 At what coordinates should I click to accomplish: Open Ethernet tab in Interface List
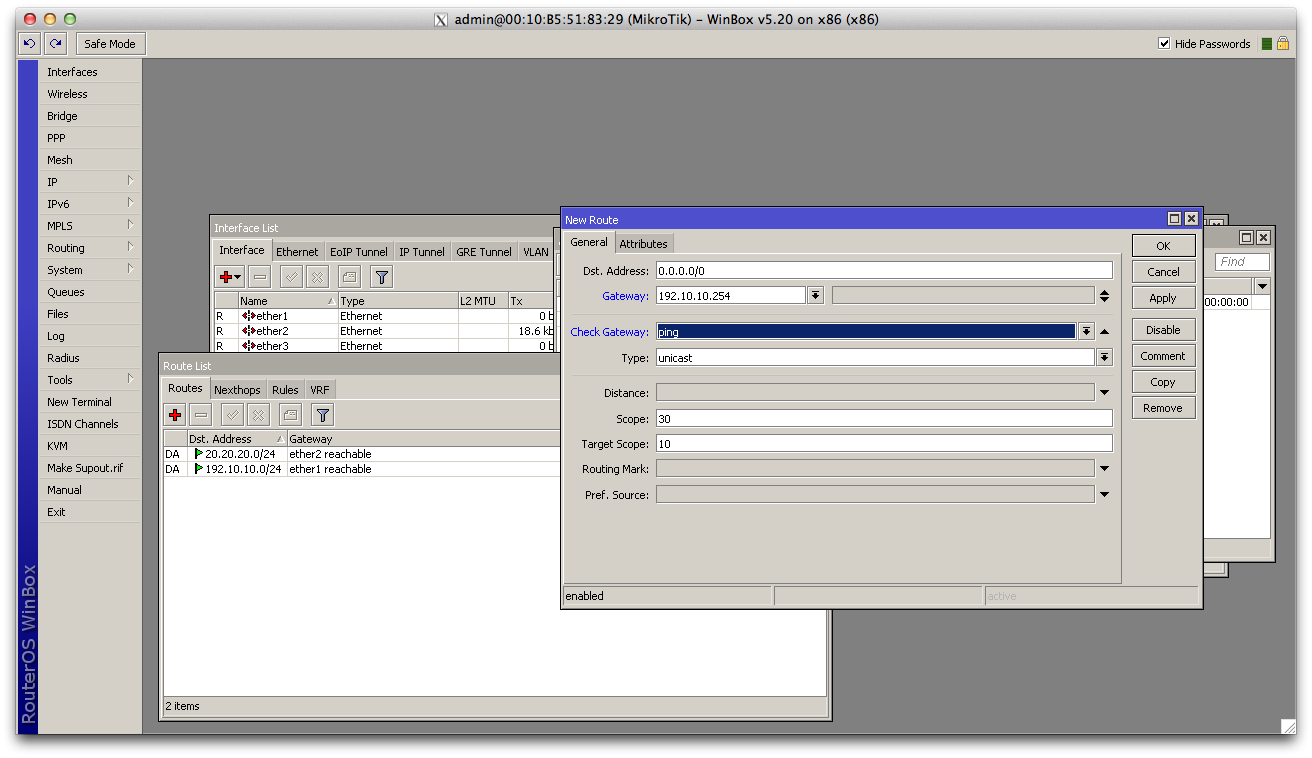click(x=297, y=252)
